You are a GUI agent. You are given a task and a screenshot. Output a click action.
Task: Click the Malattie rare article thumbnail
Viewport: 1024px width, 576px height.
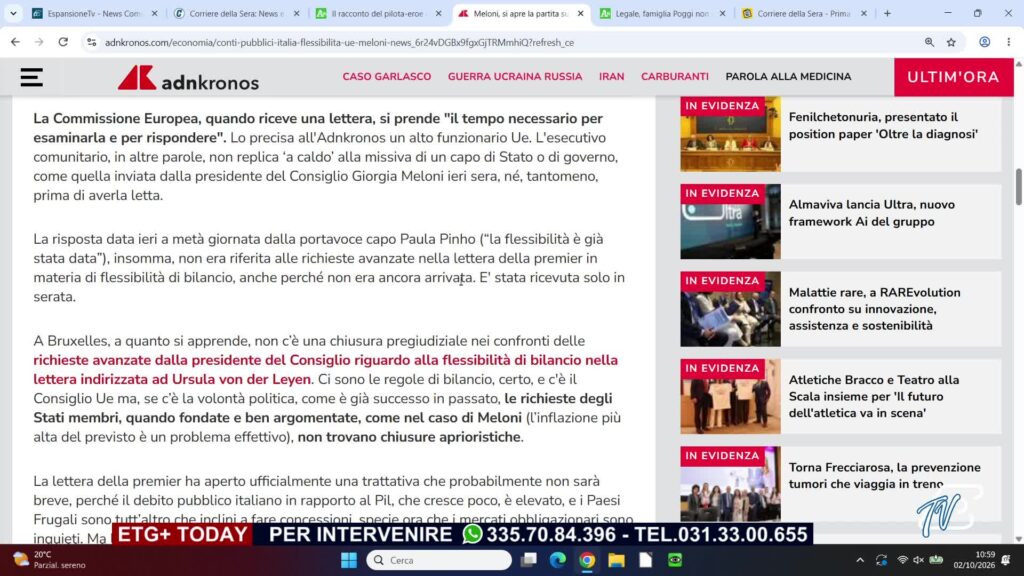(x=730, y=310)
